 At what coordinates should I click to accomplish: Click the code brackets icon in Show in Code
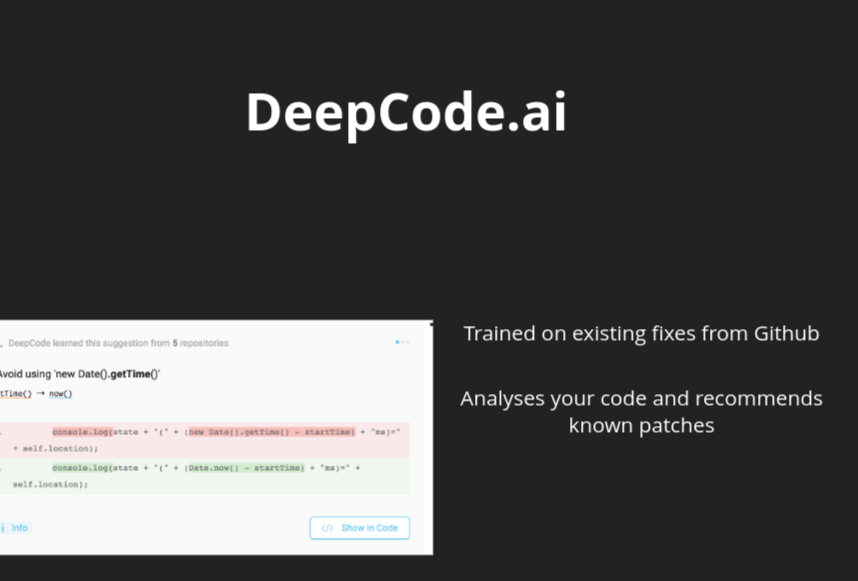(x=327, y=528)
